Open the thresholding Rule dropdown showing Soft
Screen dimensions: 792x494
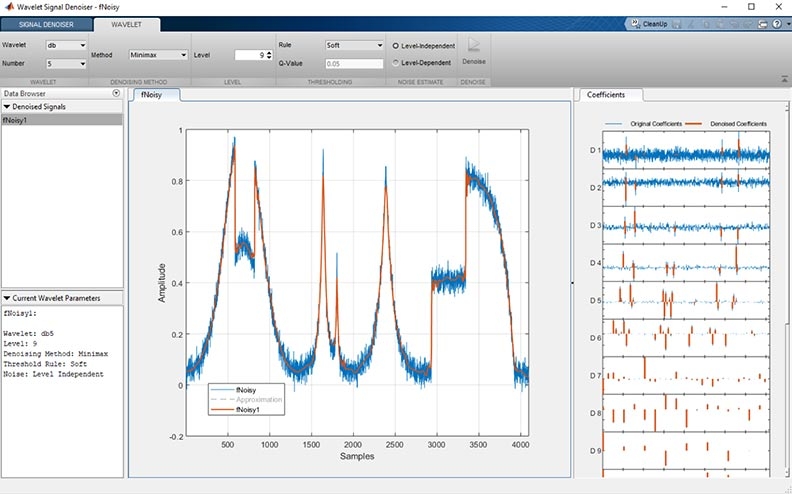coord(354,45)
